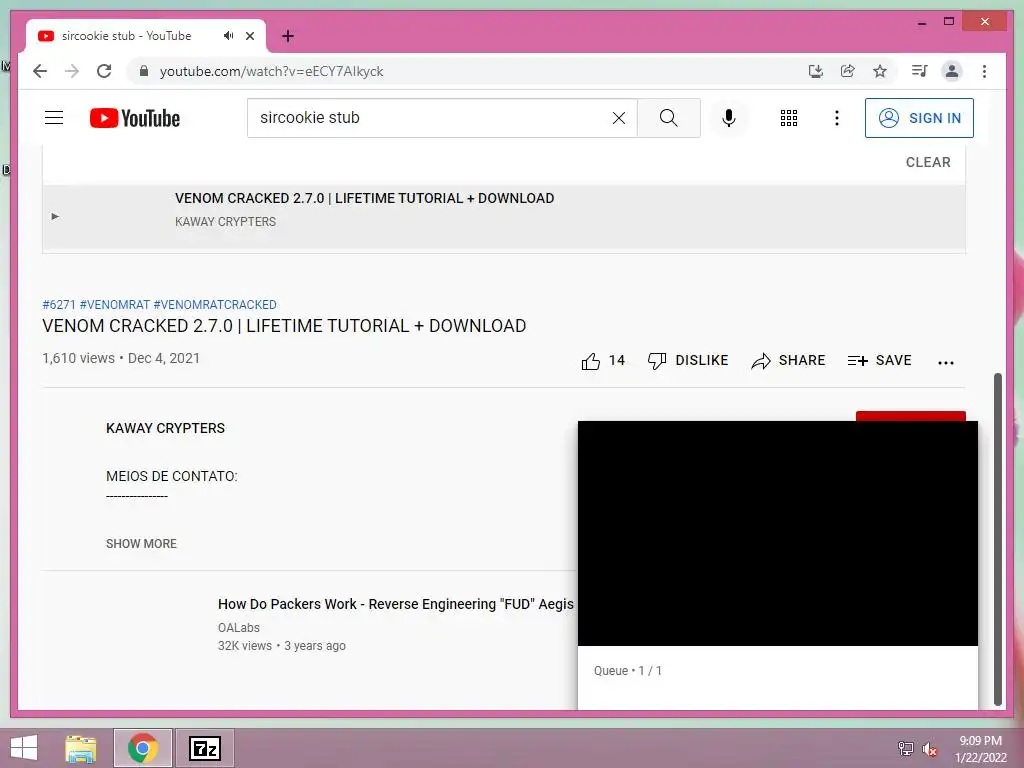Click CLEAR on the queue panel
The width and height of the screenshot is (1024, 768).
[x=927, y=162]
